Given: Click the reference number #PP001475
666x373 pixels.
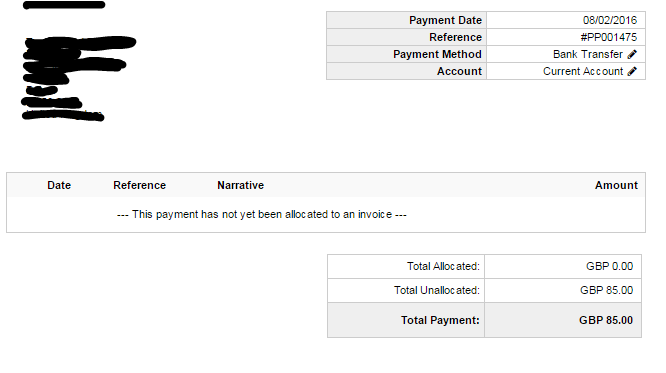Looking at the screenshot, I should click(x=609, y=37).
